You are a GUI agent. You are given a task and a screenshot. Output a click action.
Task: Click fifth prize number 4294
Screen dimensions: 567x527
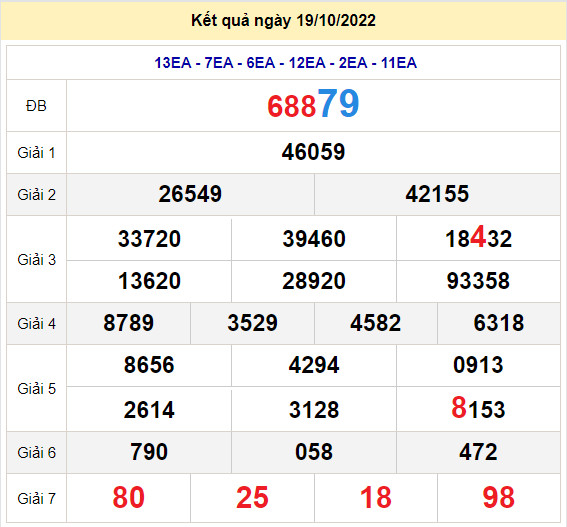pos(314,365)
